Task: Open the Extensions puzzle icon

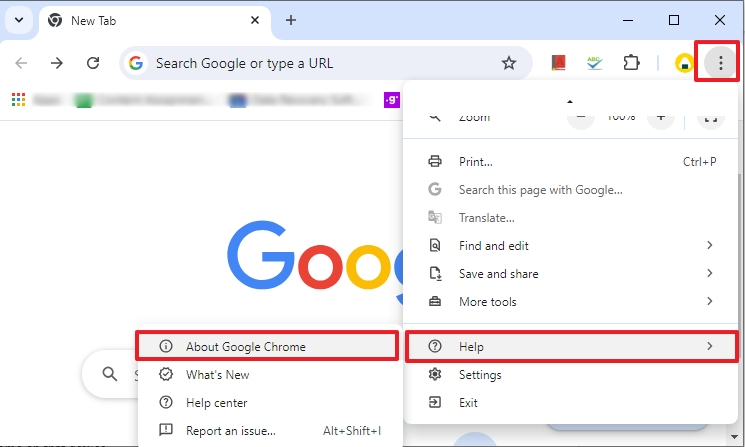Action: point(631,63)
